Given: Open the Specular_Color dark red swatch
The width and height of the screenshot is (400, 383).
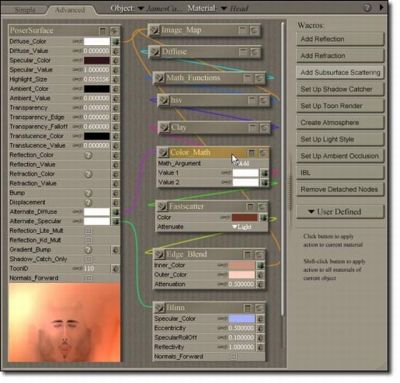Looking at the screenshot, I should pyautogui.click(x=97, y=61).
